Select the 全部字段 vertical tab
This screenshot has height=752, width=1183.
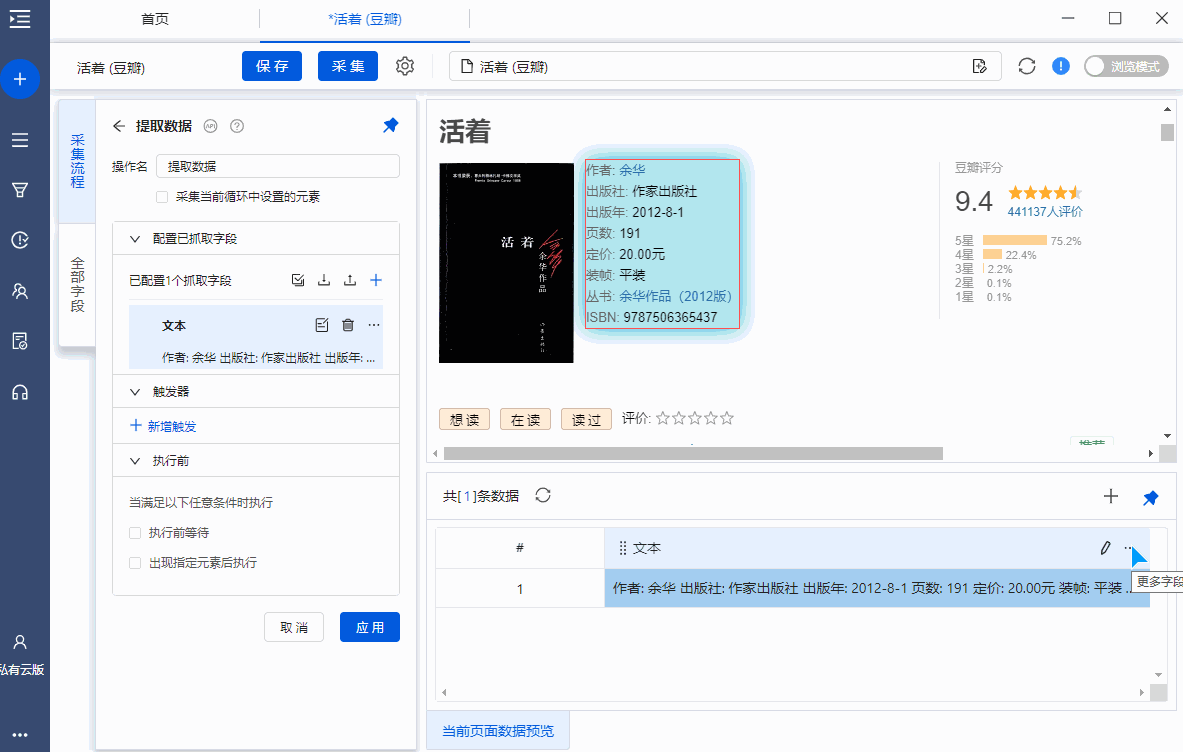click(77, 285)
